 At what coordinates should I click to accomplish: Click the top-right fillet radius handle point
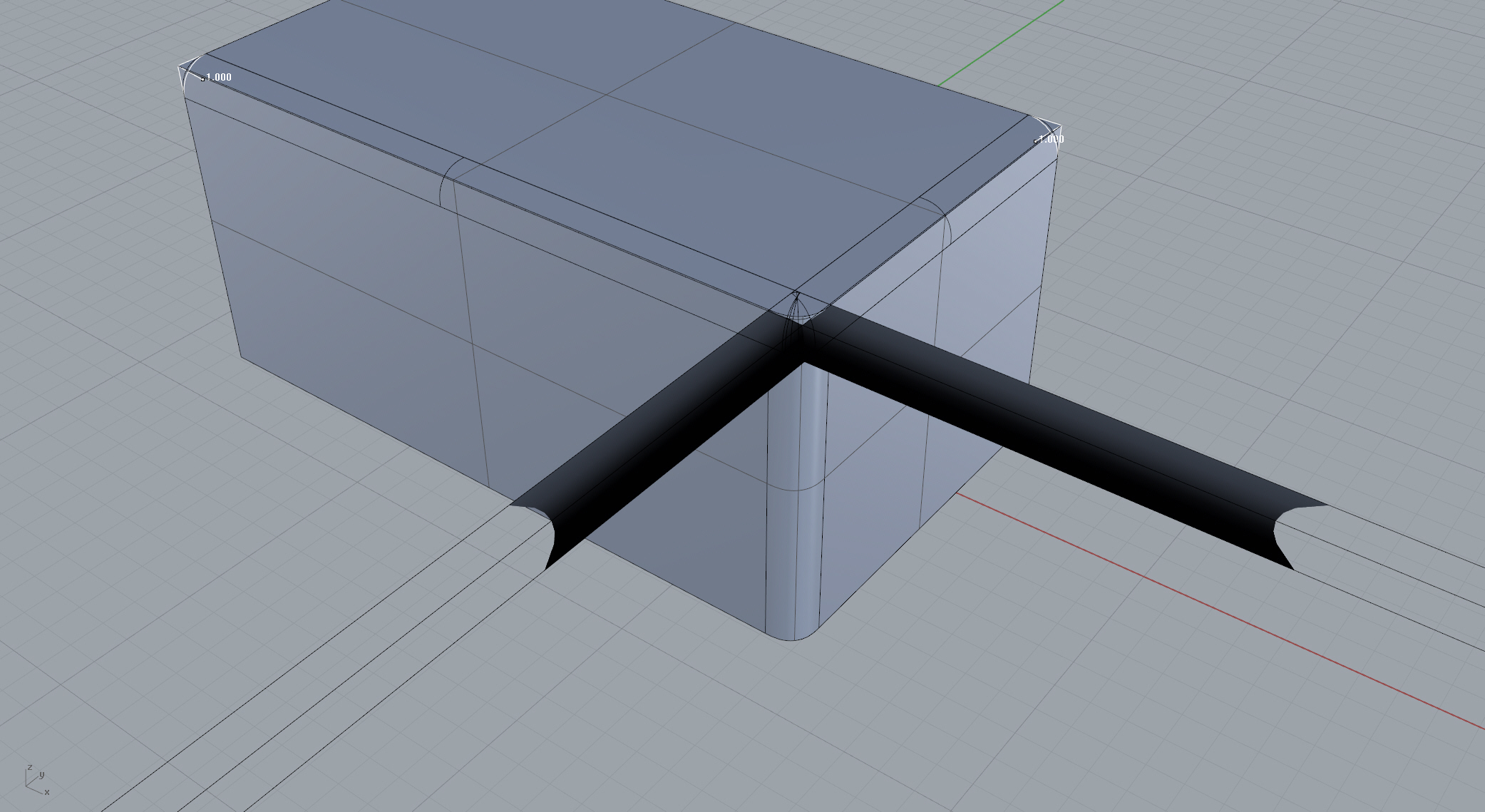[x=1035, y=142]
